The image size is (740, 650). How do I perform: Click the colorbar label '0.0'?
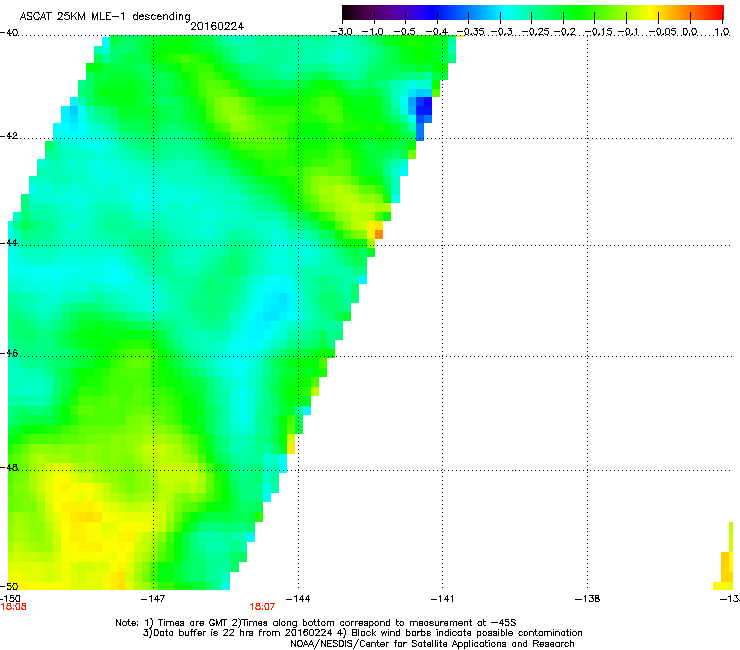click(x=690, y=32)
